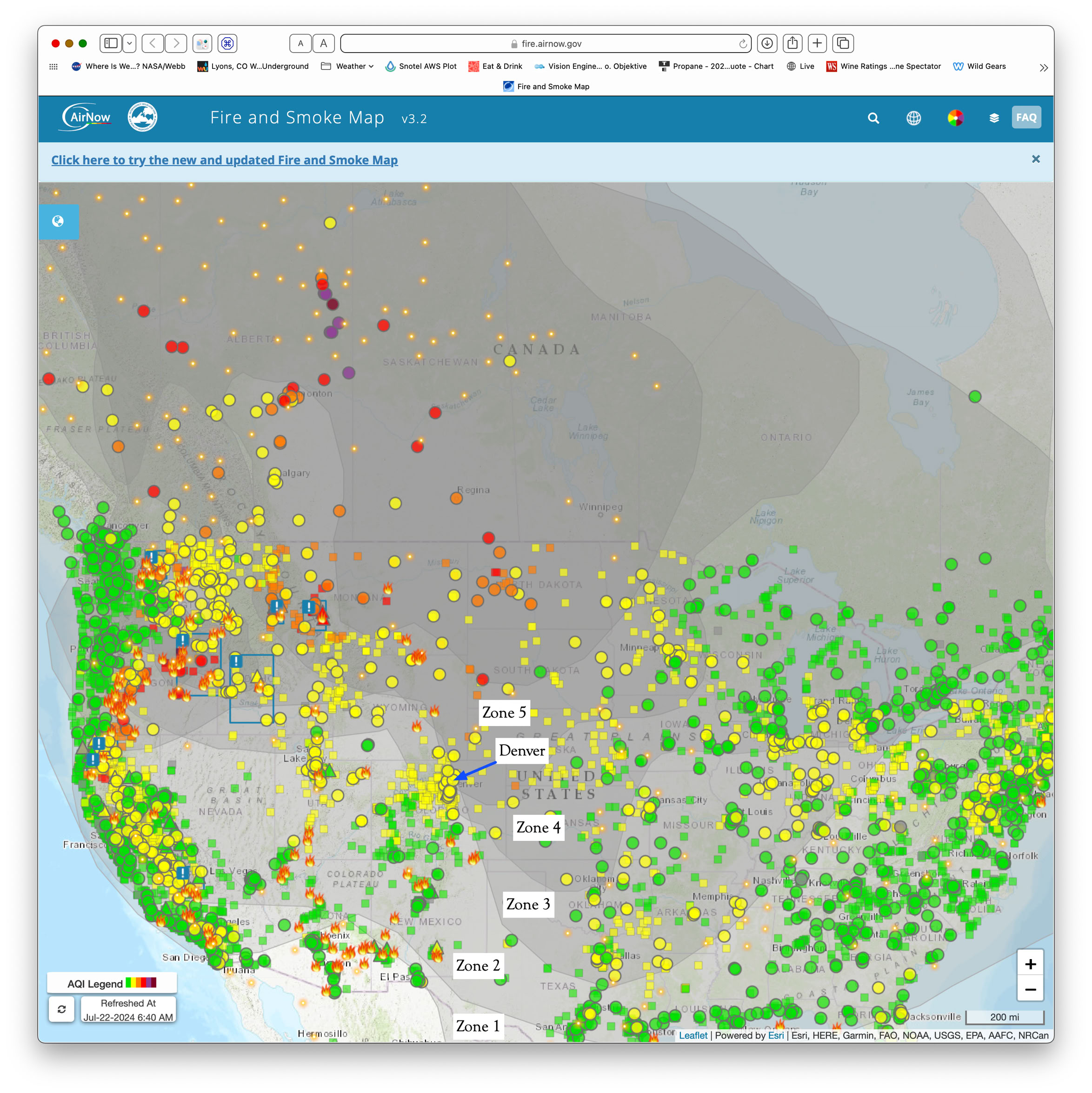Expand hidden bookmarks with double chevron
Viewport: 1092px width, 1093px height.
click(1043, 67)
